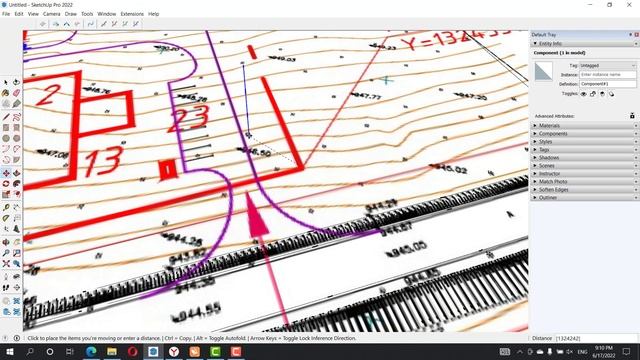640x360 pixels.
Task: Select the Protractor tool
Action: pyautogui.click(x=6, y=218)
